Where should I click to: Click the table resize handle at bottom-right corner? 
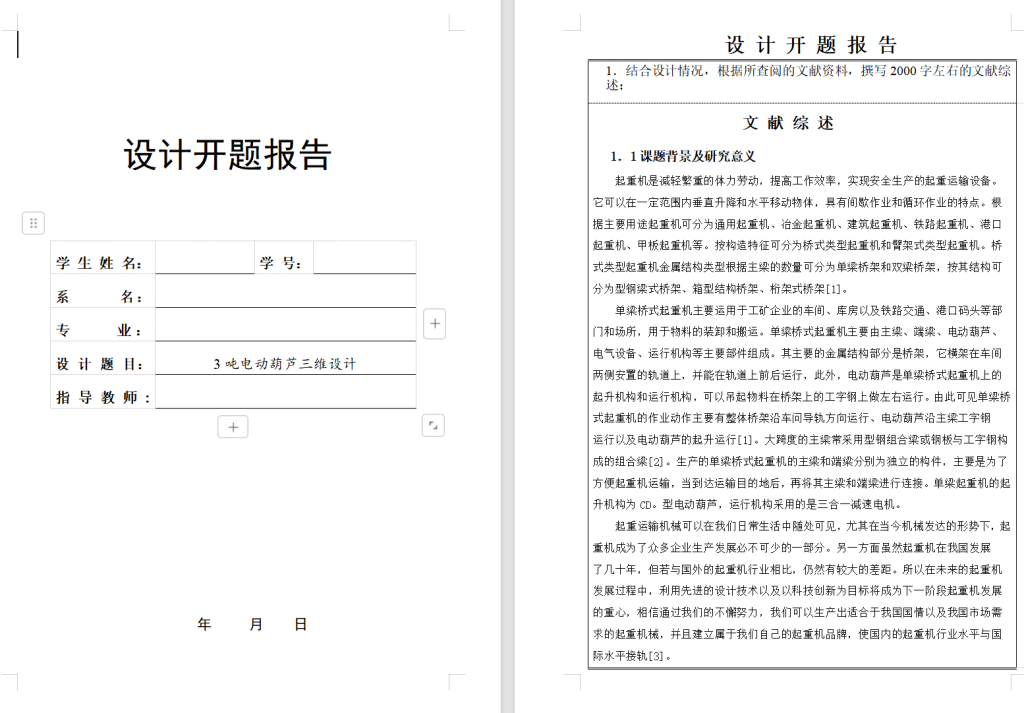[x=432, y=425]
